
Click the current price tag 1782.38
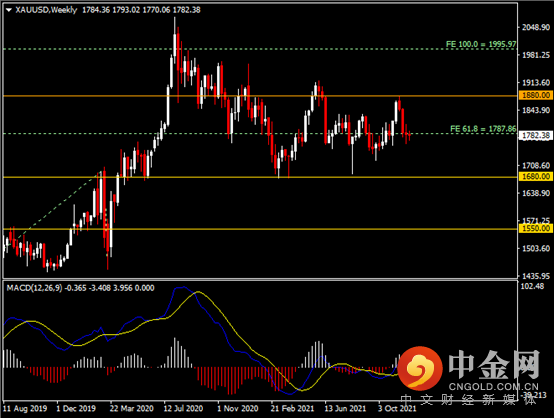point(536,135)
